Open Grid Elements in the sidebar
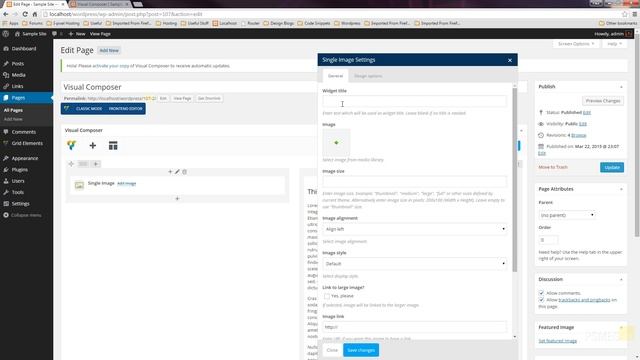Screen dimensions: 640x360 (x=27, y=143)
